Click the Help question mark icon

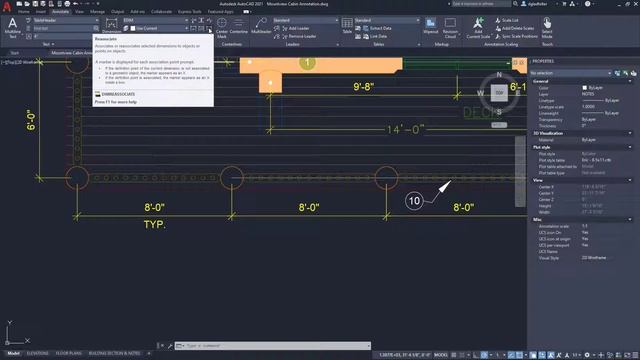(587, 4)
